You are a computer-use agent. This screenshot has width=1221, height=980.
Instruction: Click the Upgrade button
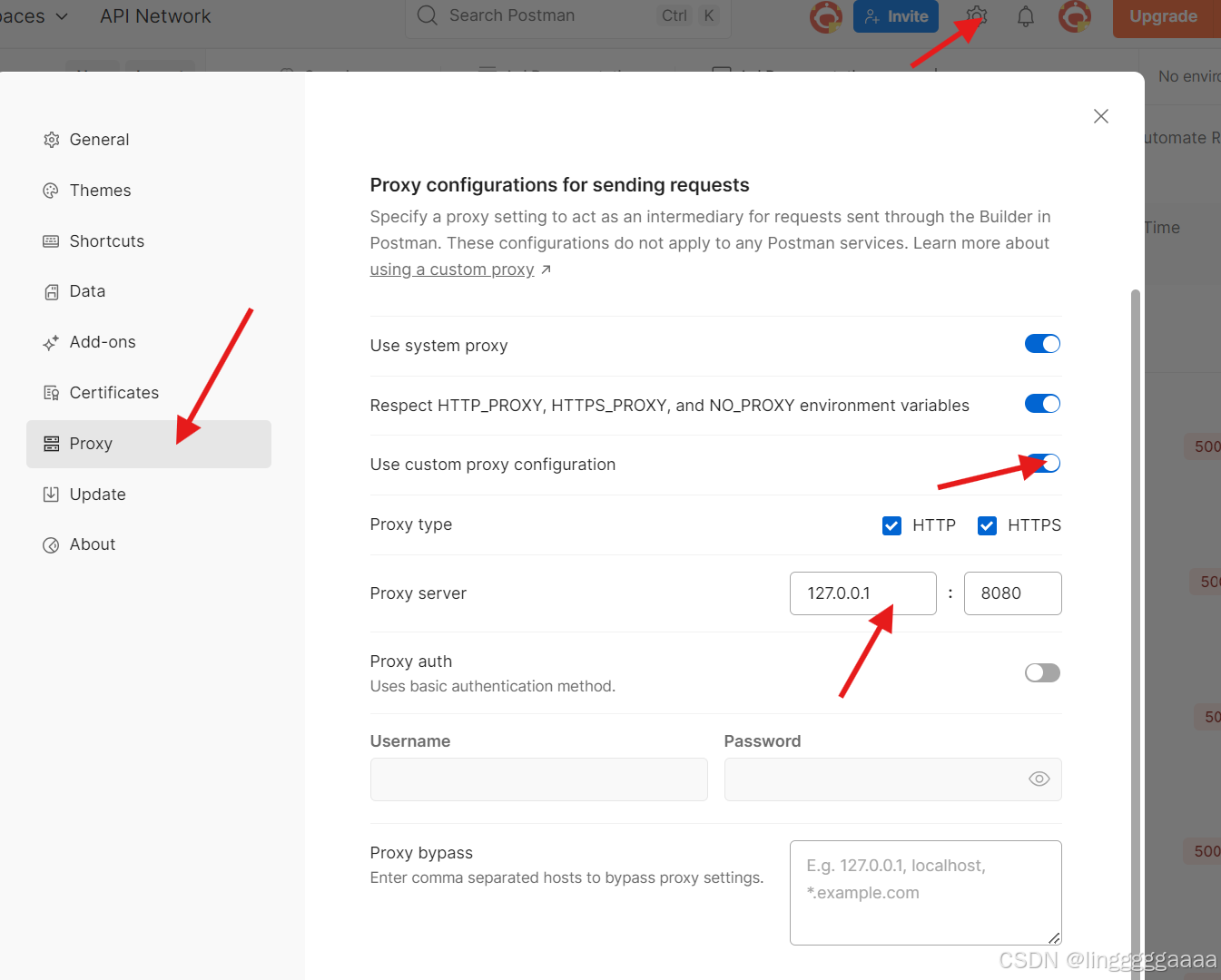pos(1166,16)
